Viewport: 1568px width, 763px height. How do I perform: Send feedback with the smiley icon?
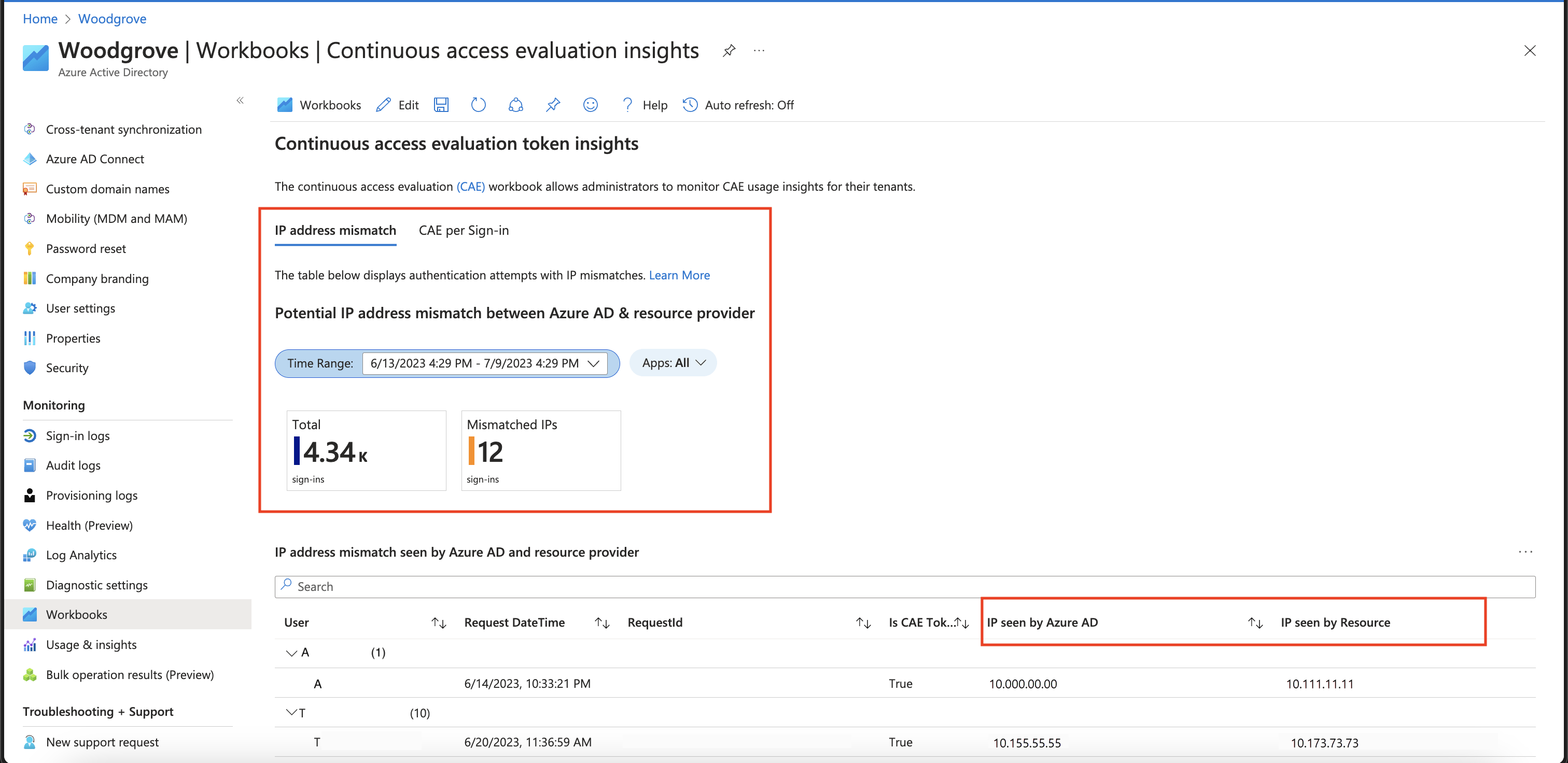pos(590,105)
